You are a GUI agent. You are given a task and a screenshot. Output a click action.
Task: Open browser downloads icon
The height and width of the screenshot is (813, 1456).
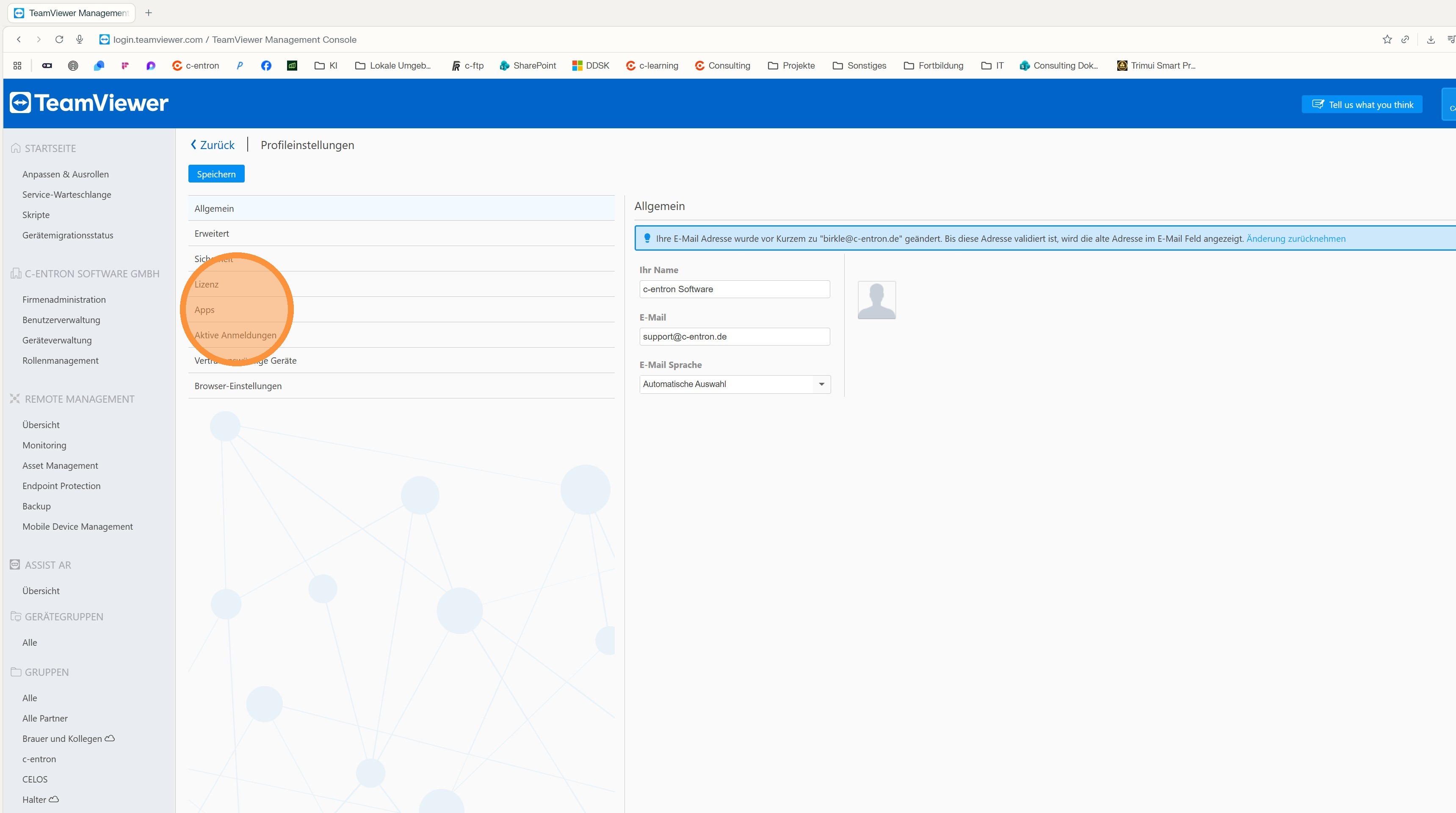pos(1431,39)
